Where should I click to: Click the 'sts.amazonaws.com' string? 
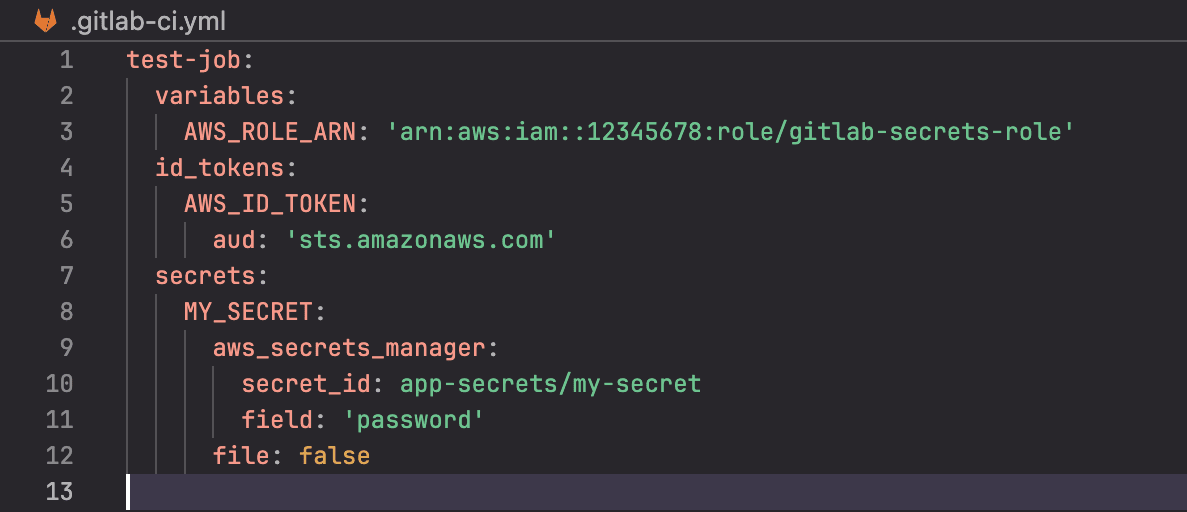pyautogui.click(x=422, y=240)
